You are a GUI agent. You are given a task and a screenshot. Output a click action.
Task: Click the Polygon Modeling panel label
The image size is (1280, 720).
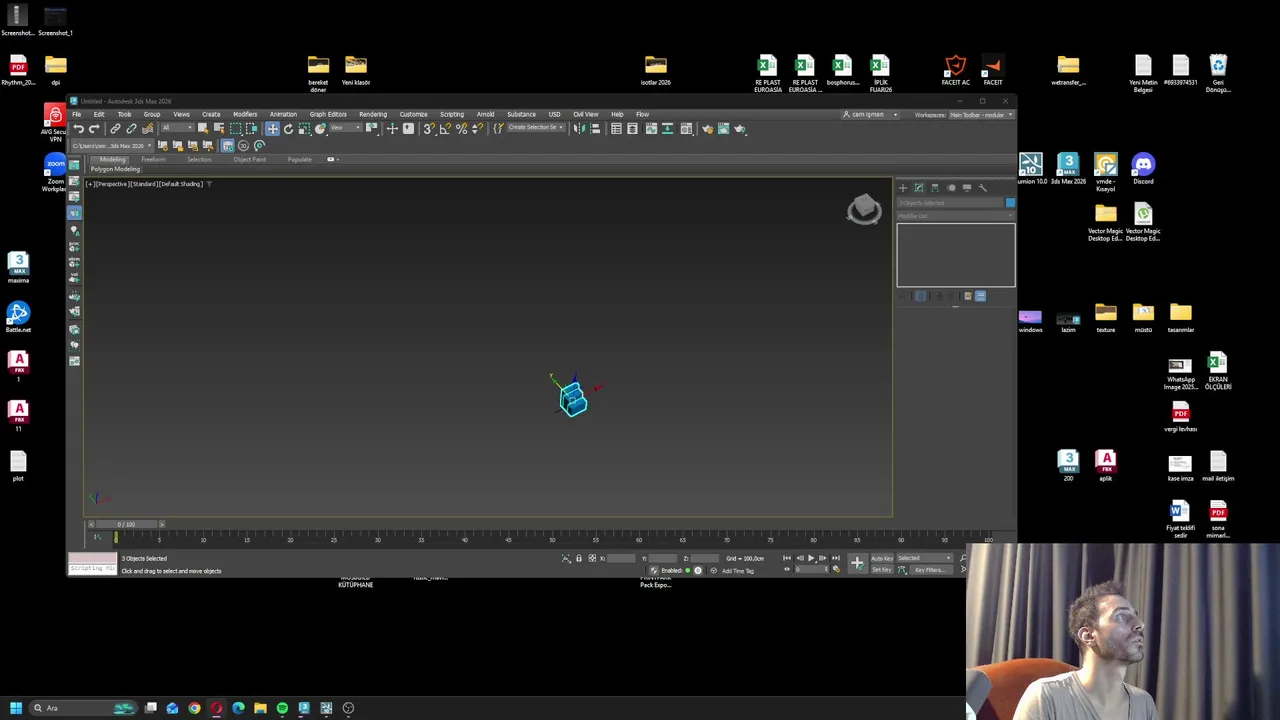pos(115,169)
